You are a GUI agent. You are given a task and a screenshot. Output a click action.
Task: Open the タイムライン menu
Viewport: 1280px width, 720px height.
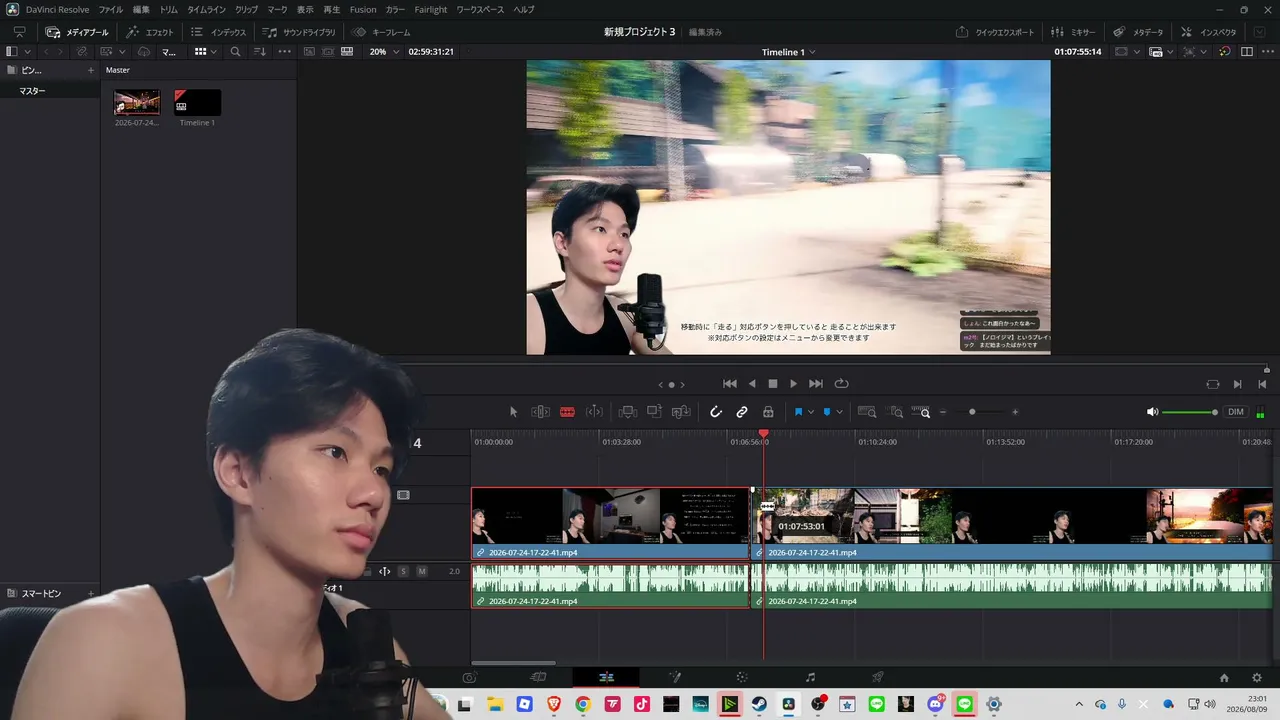pos(207,9)
